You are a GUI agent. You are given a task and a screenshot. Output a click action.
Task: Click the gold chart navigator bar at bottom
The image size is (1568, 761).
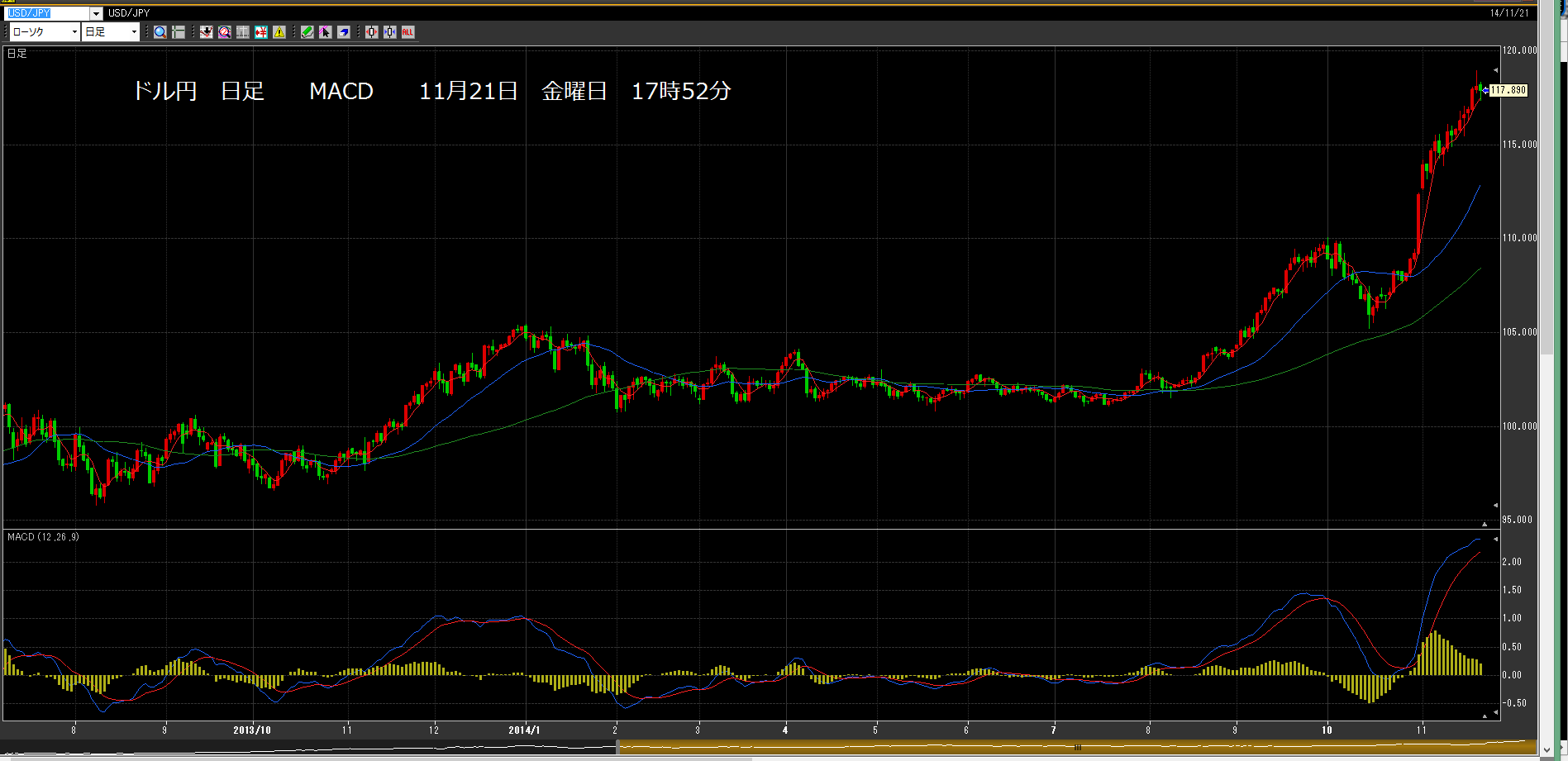click(x=1076, y=747)
